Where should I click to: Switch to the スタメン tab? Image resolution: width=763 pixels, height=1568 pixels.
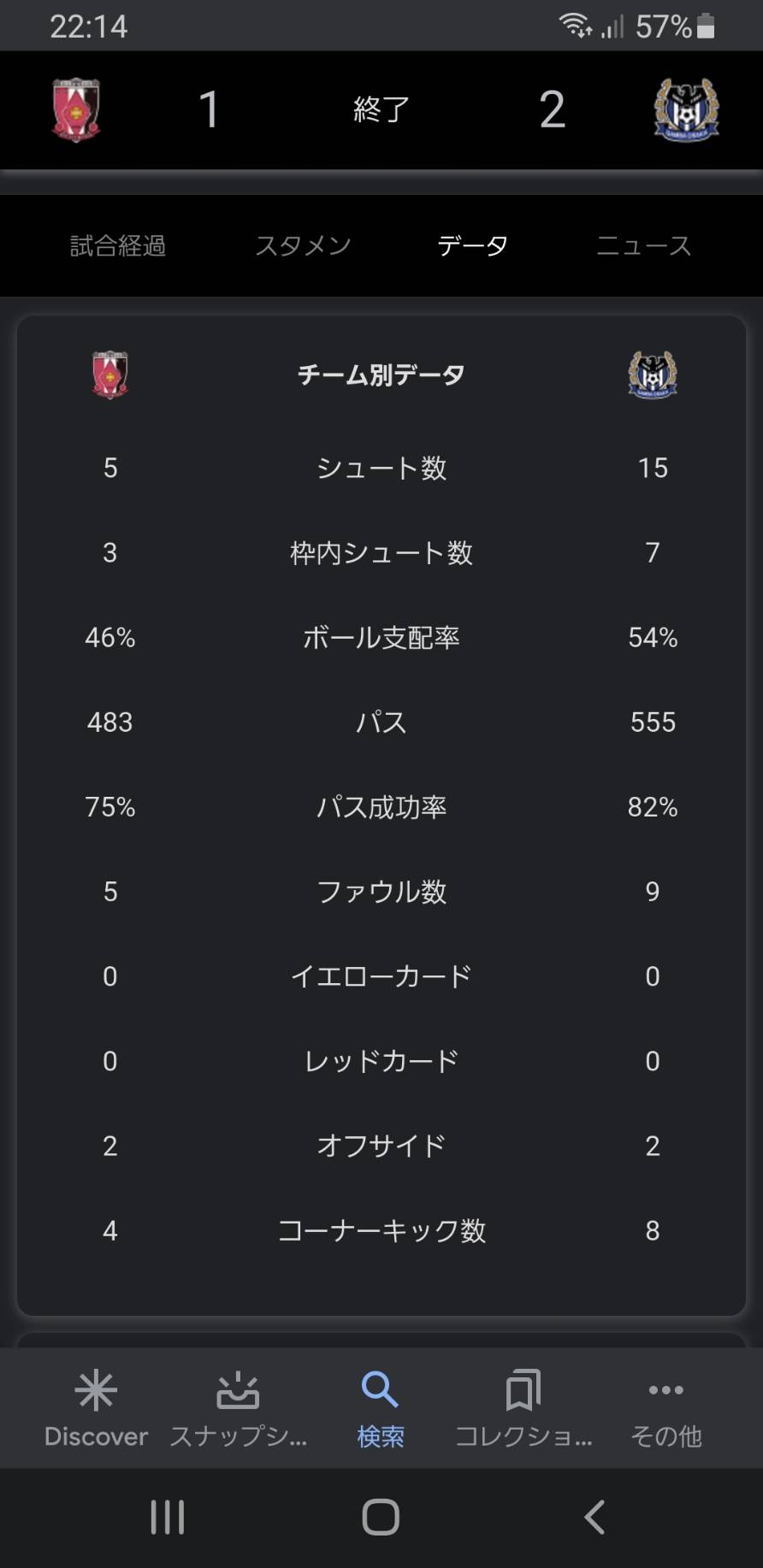[x=303, y=246]
